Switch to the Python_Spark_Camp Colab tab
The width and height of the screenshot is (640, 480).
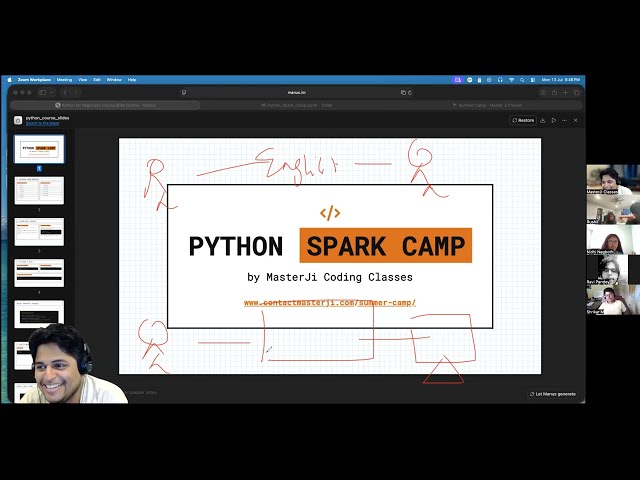pos(297,105)
